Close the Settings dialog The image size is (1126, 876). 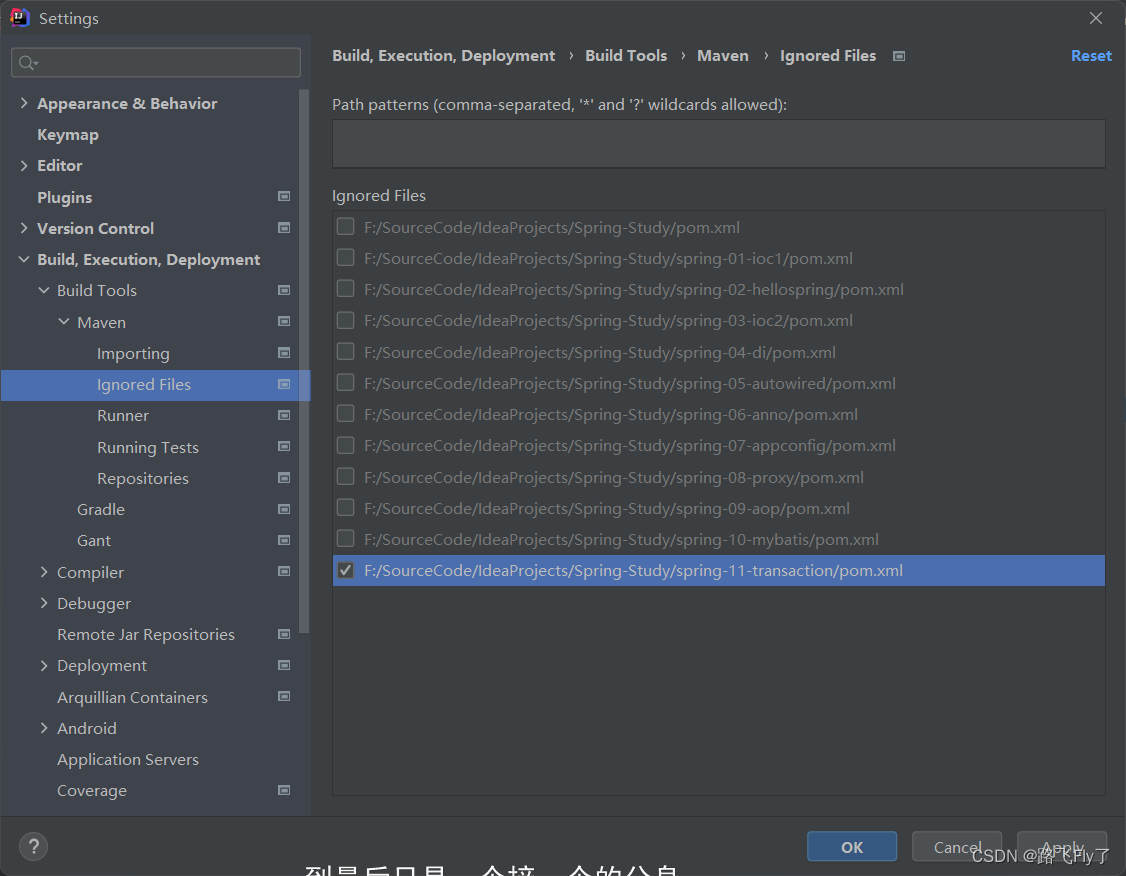[1096, 18]
